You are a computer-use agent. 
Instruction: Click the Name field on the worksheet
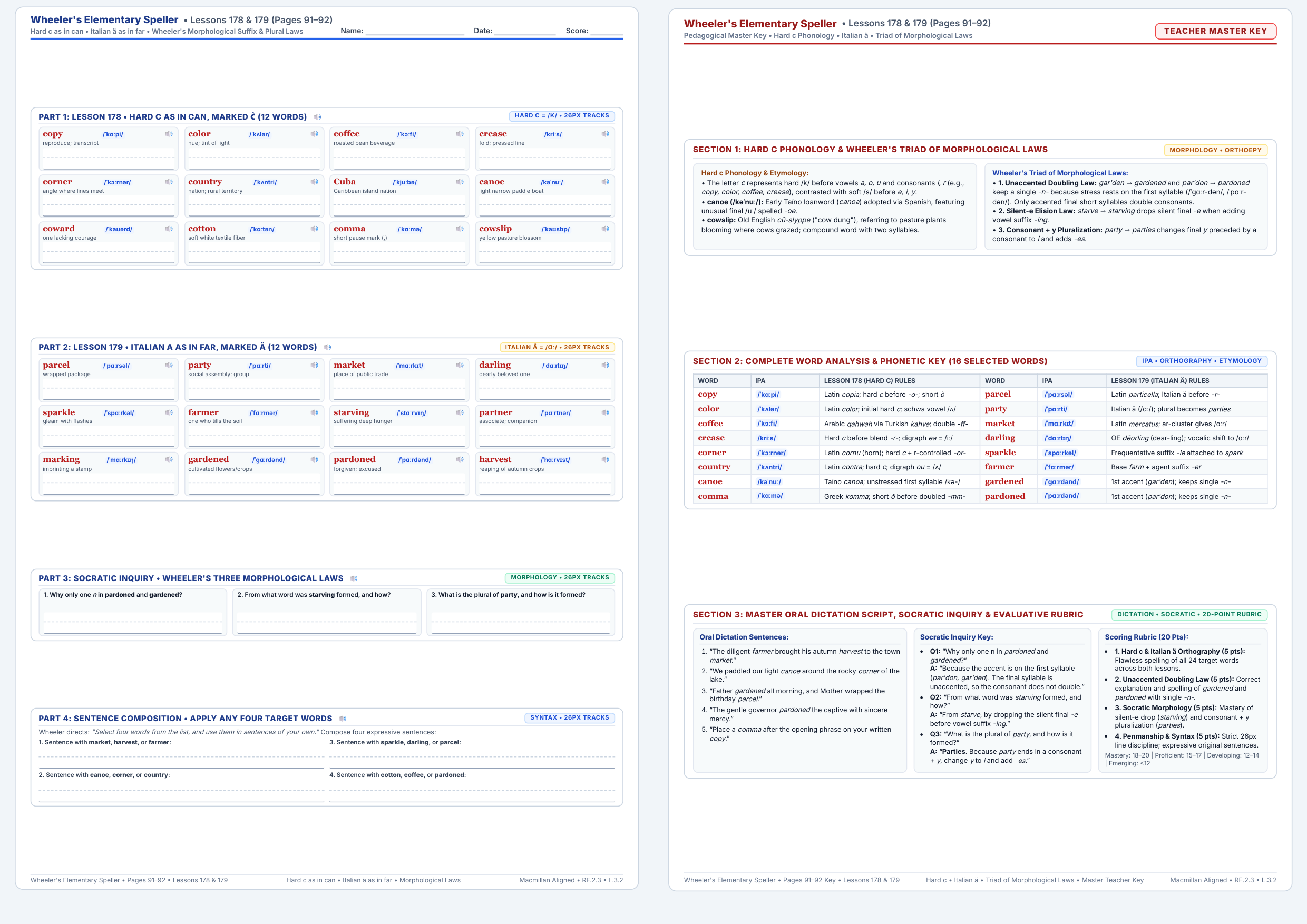(x=414, y=31)
